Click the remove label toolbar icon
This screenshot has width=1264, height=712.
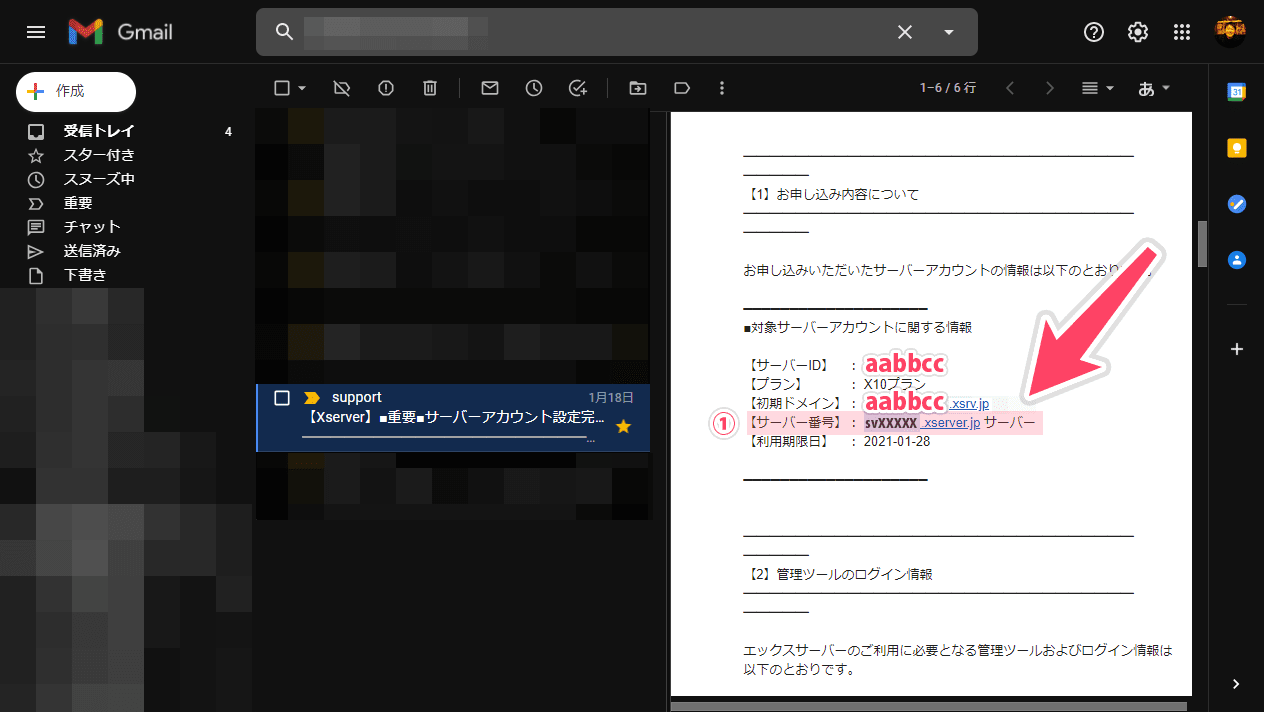[x=341, y=88]
